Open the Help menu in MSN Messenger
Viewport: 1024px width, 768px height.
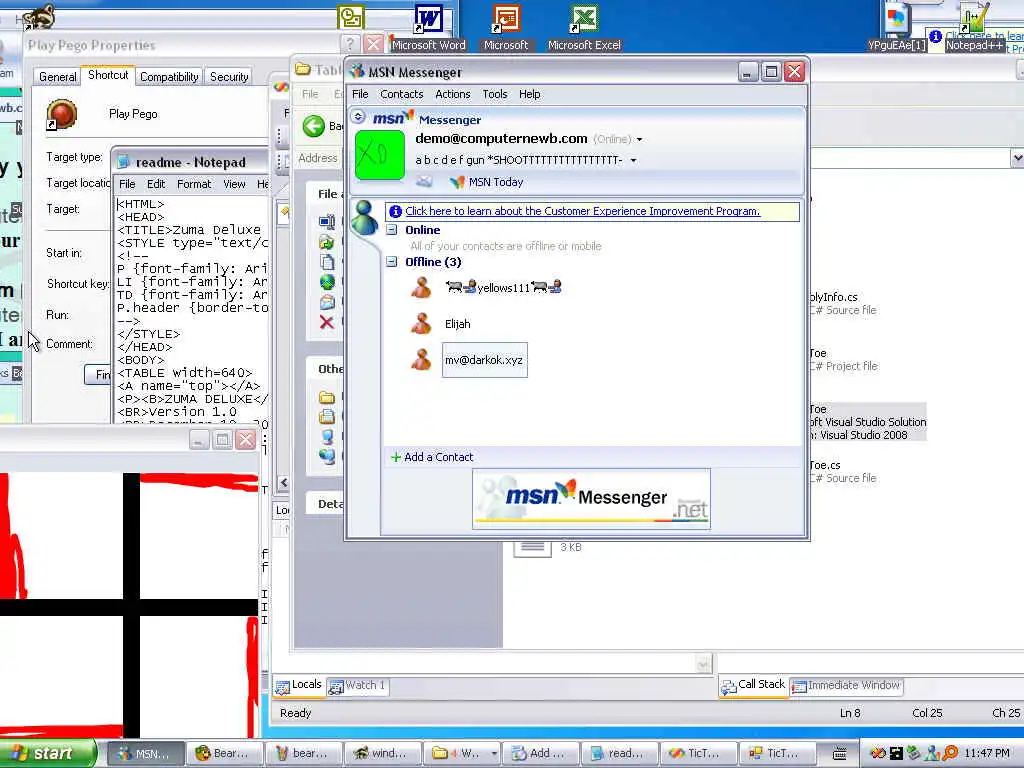coord(530,95)
